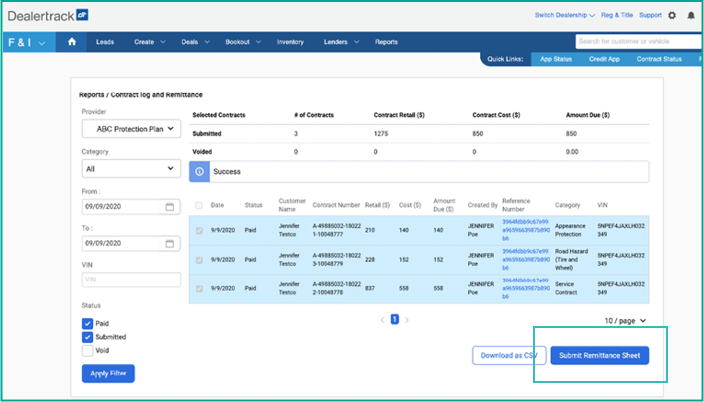The height and width of the screenshot is (402, 704).
Task: Click the To date input field
Action: pos(131,243)
